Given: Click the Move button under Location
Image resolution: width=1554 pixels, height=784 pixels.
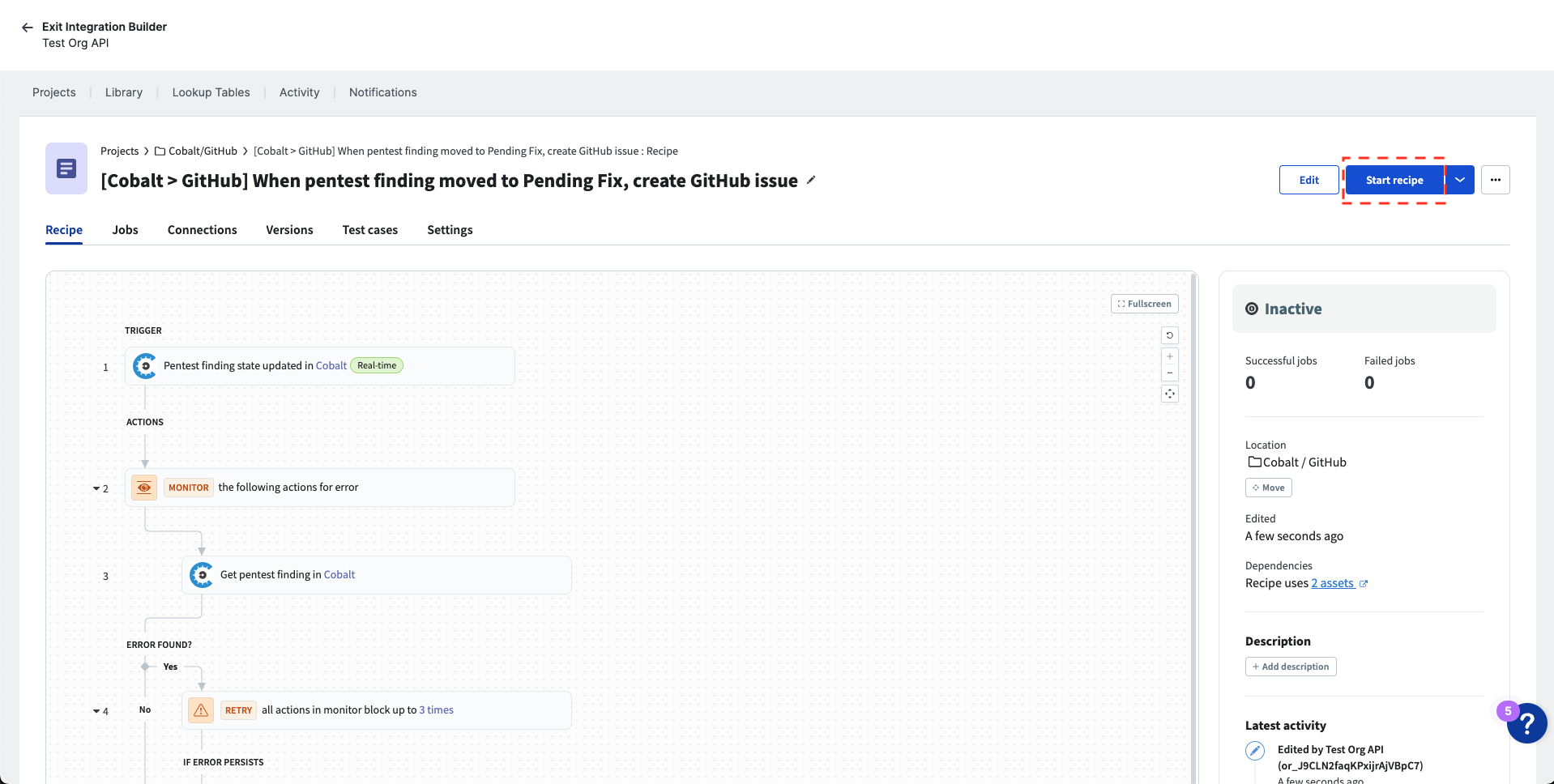Looking at the screenshot, I should coord(1269,488).
